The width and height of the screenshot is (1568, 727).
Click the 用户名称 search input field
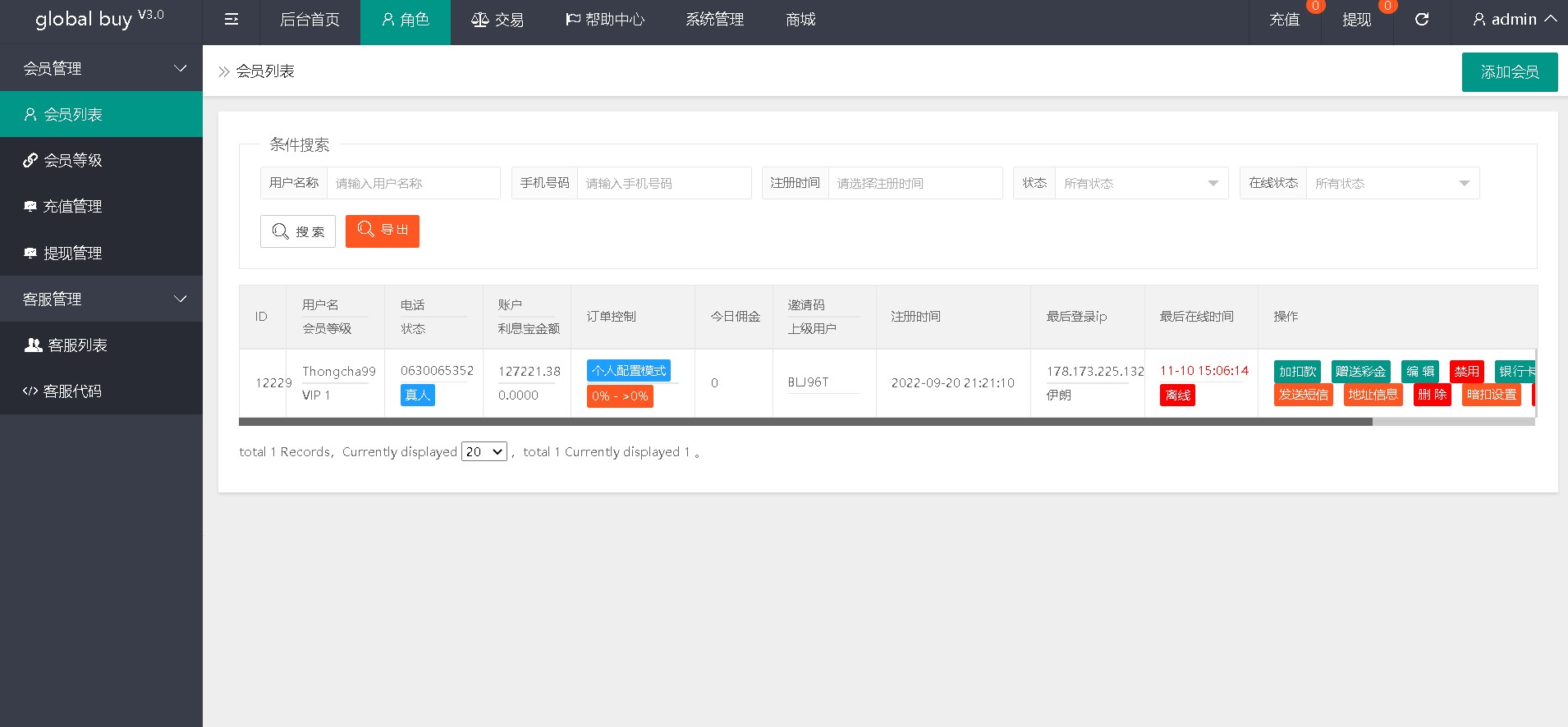[413, 183]
